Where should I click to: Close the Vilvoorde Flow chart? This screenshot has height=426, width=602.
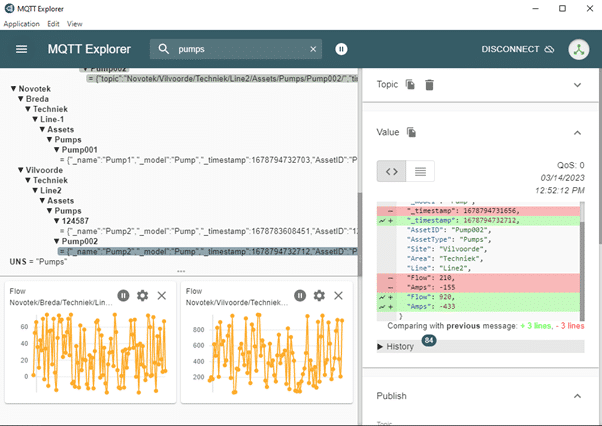coord(339,295)
